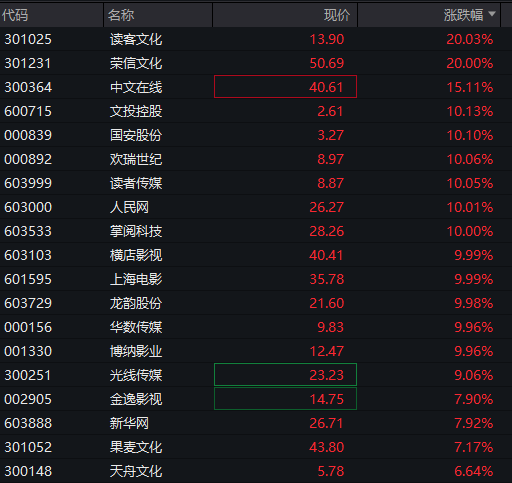
Task: Select stock name 欢瑞世纪
Action: (136, 159)
